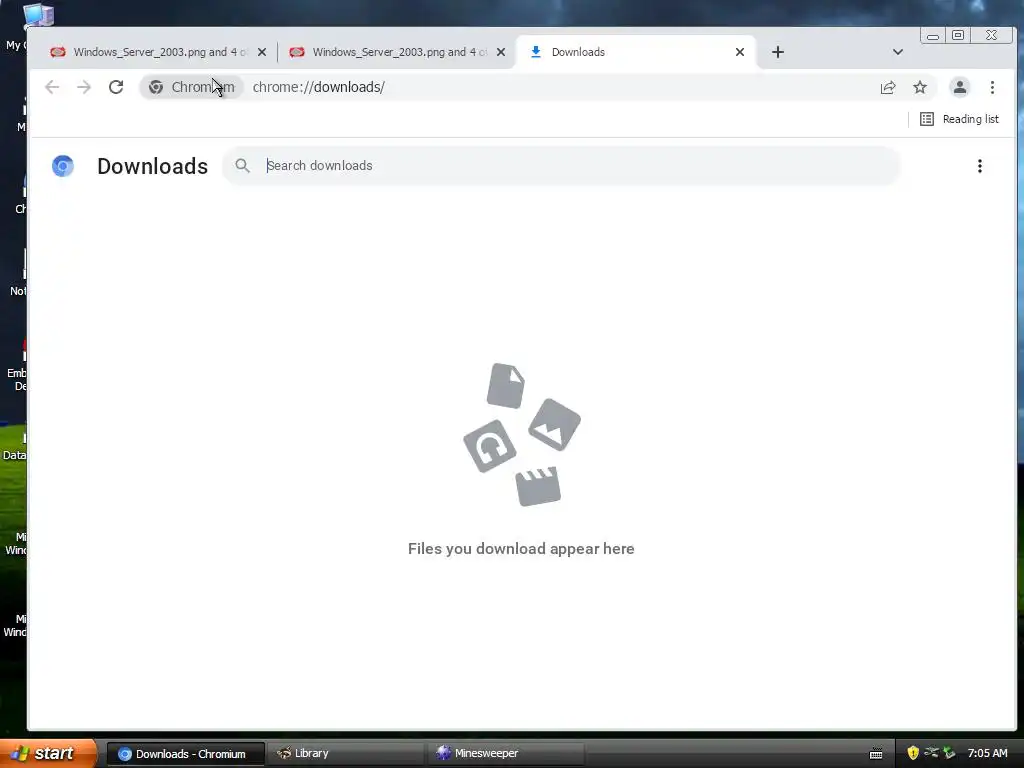Click the on-screen keyboard tray icon
Screen dimensions: 1024x768
[876, 754]
